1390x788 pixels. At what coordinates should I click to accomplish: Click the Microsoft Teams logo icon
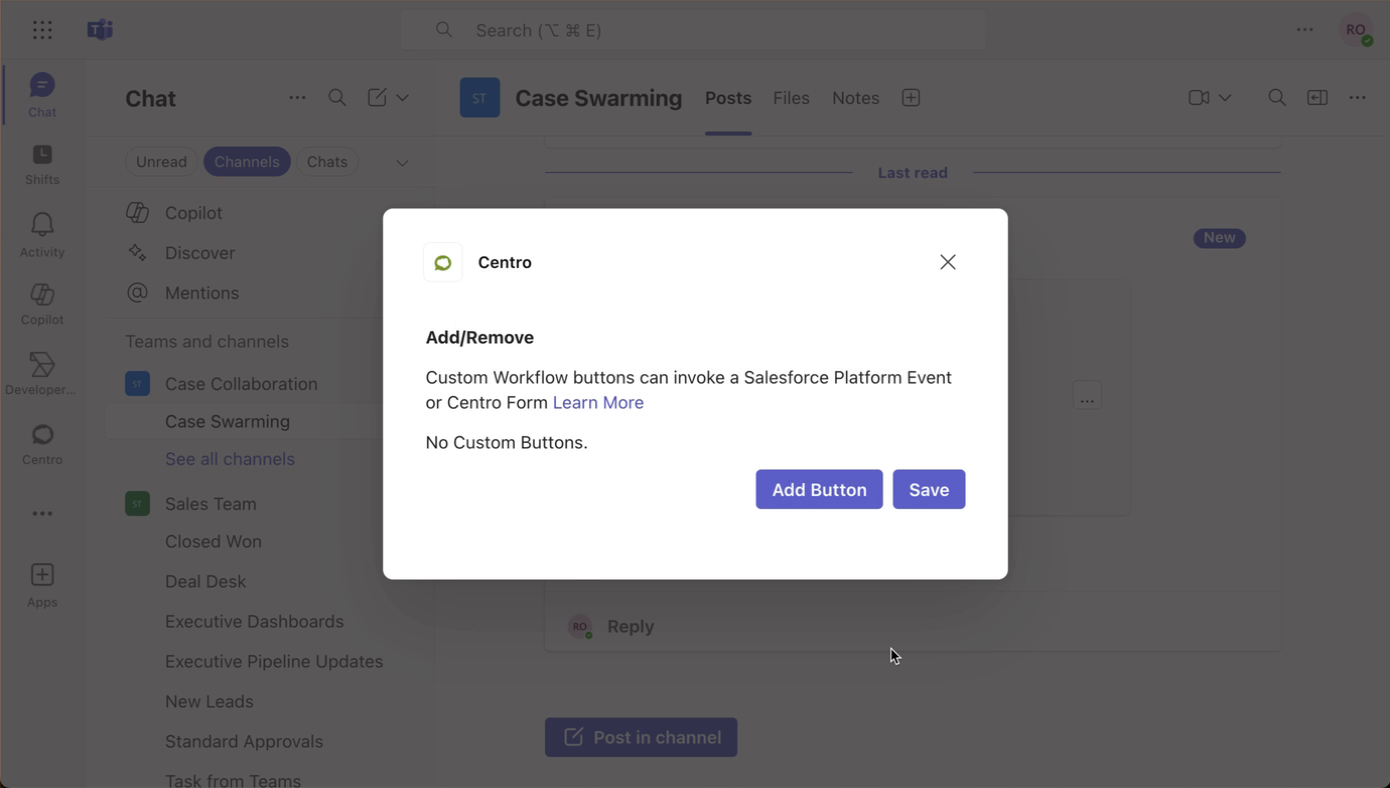[x=100, y=30]
